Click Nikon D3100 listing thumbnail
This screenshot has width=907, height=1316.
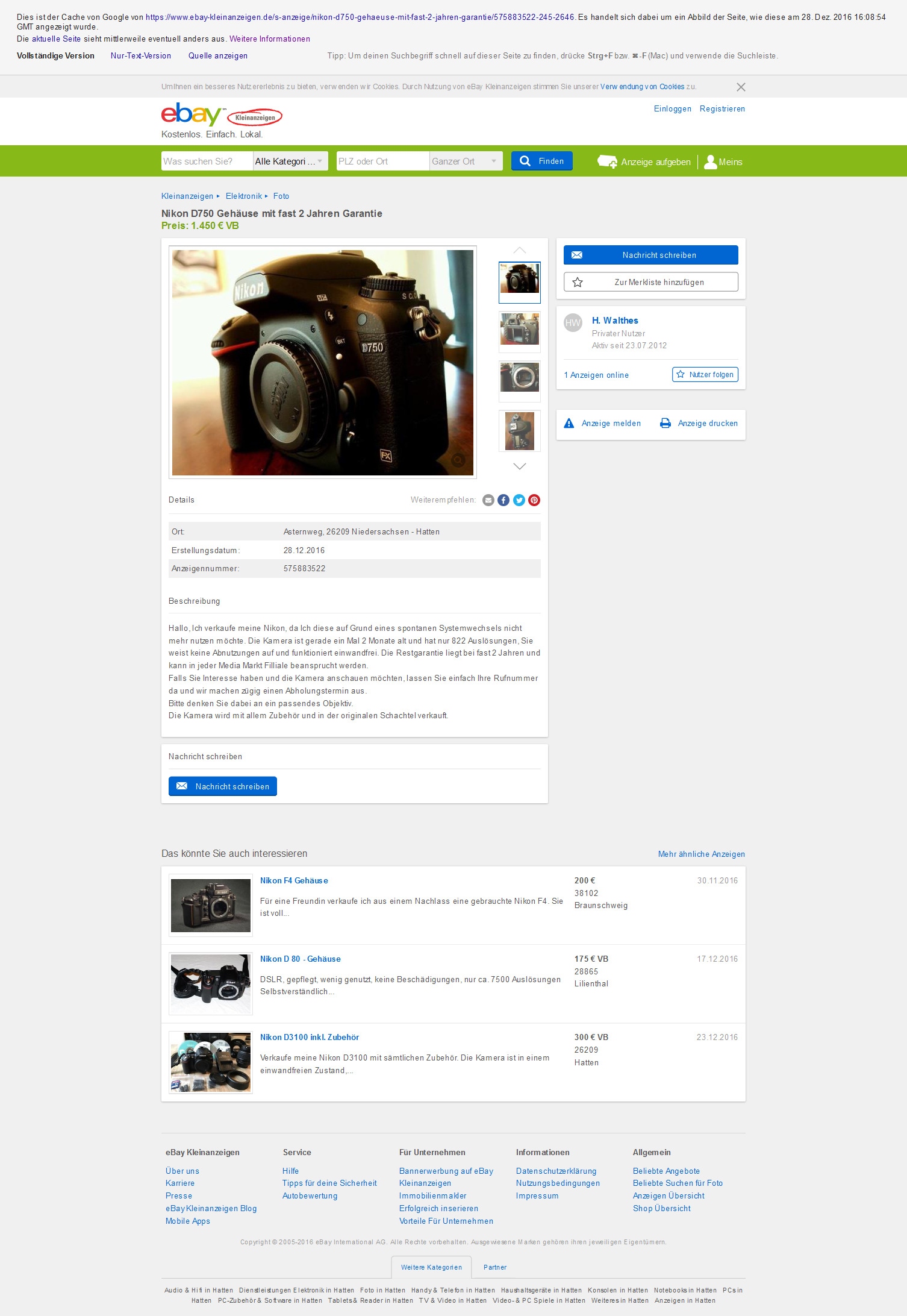(x=211, y=1062)
